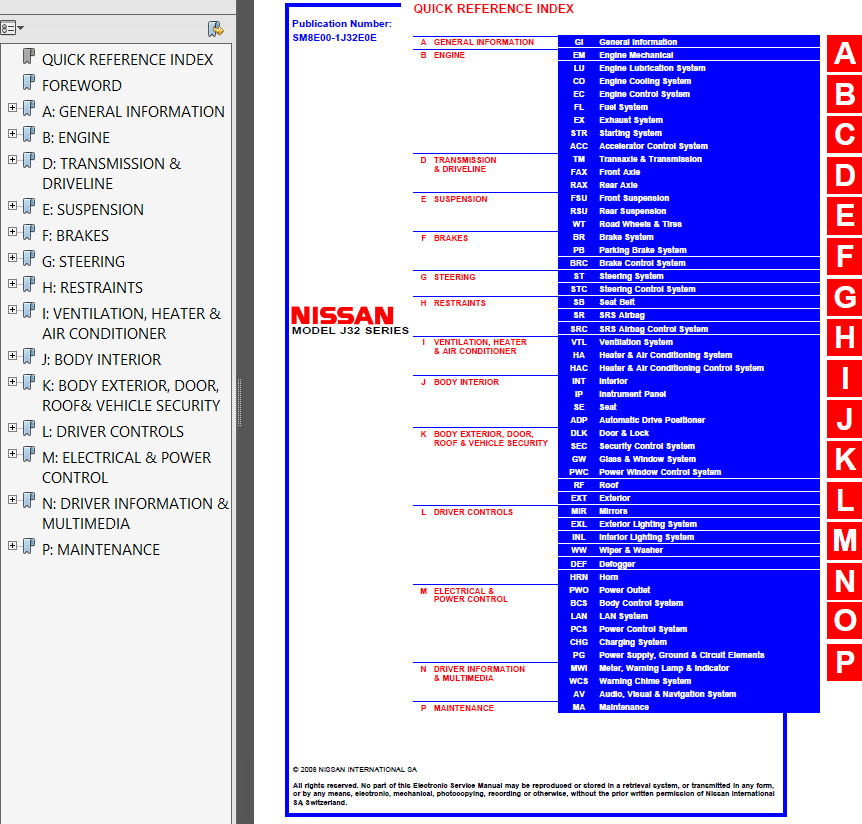862x824 pixels.
Task: Click bookmark icon beside QUICK REFERENCE INDEX
Action: [x=29, y=57]
